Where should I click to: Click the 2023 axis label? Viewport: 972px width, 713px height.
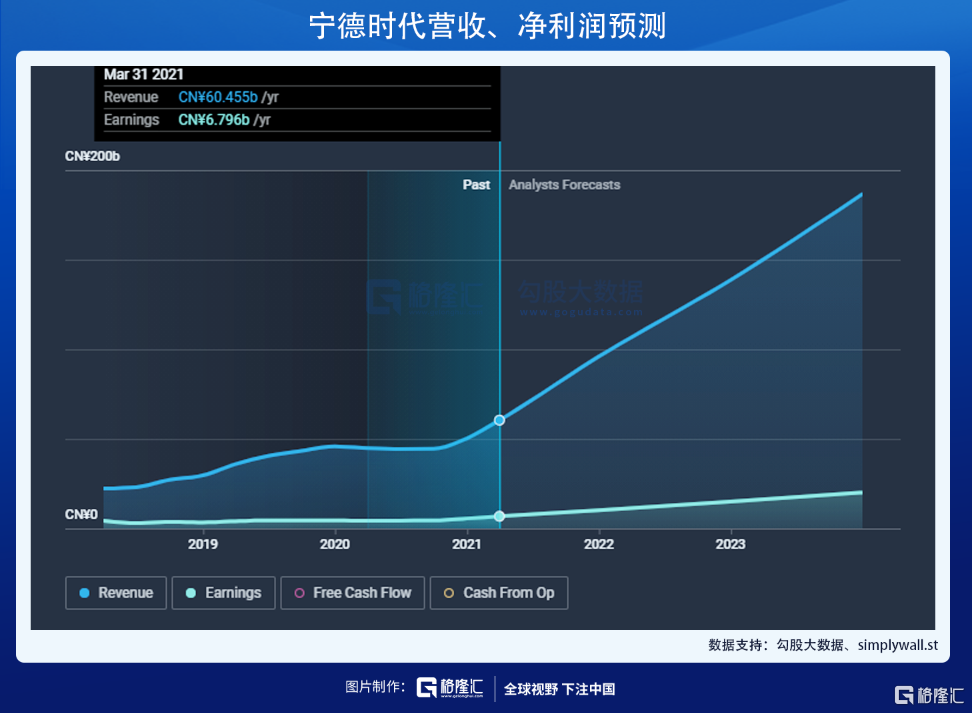point(731,544)
